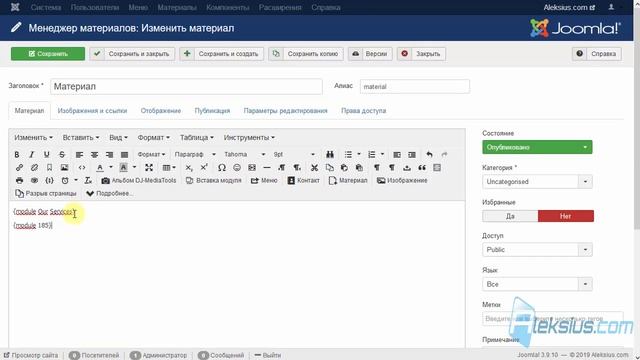Align the paragraph to the left
This screenshot has width=640, height=360.
pyautogui.click(x=79, y=155)
